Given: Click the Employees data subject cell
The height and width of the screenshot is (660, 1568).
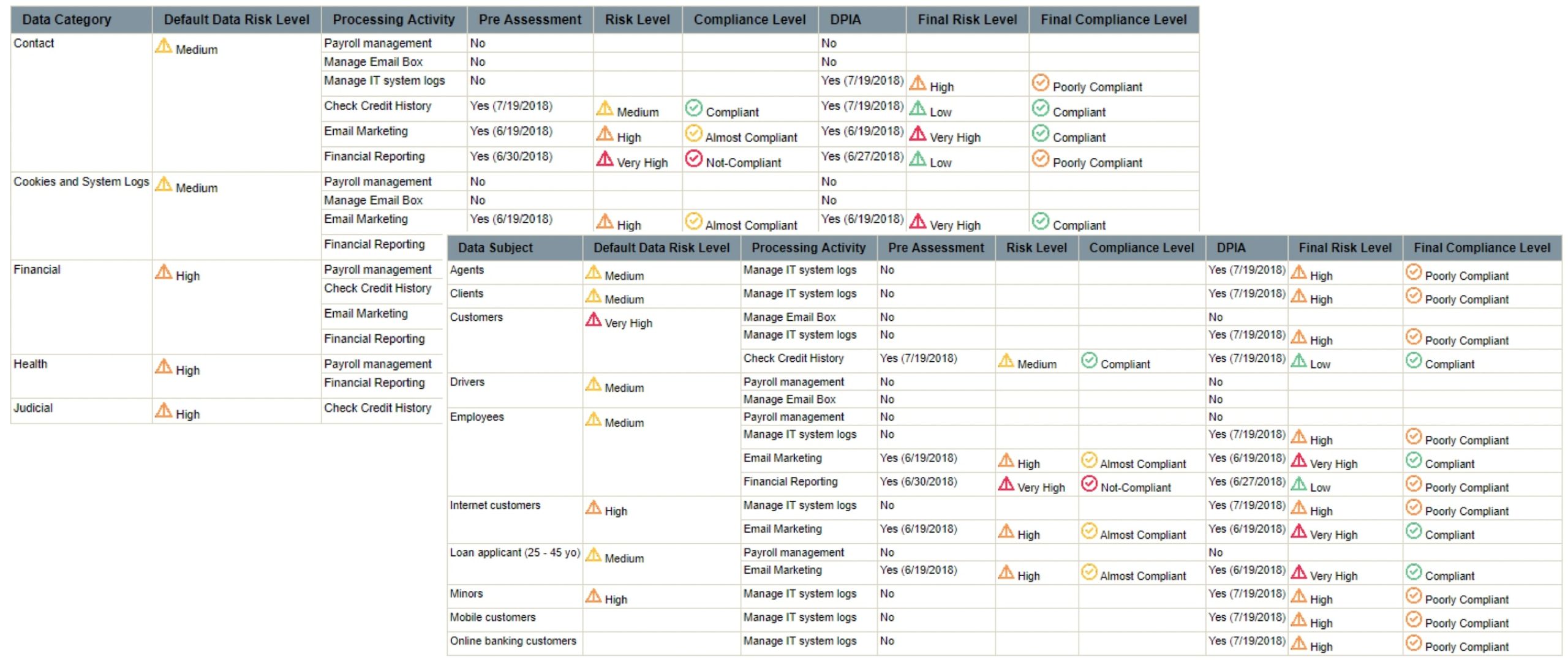Looking at the screenshot, I should [x=477, y=417].
